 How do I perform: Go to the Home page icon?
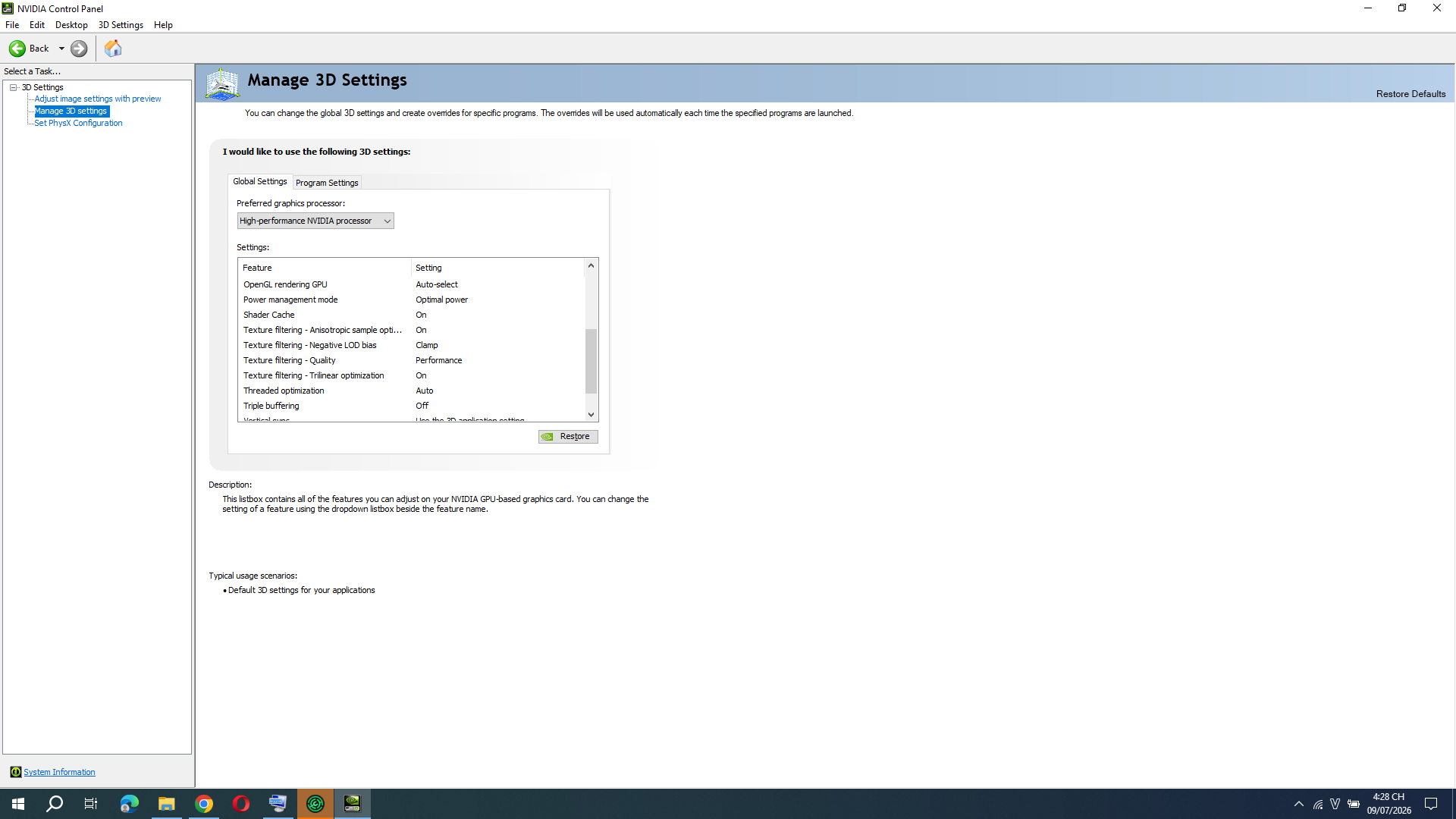[113, 49]
